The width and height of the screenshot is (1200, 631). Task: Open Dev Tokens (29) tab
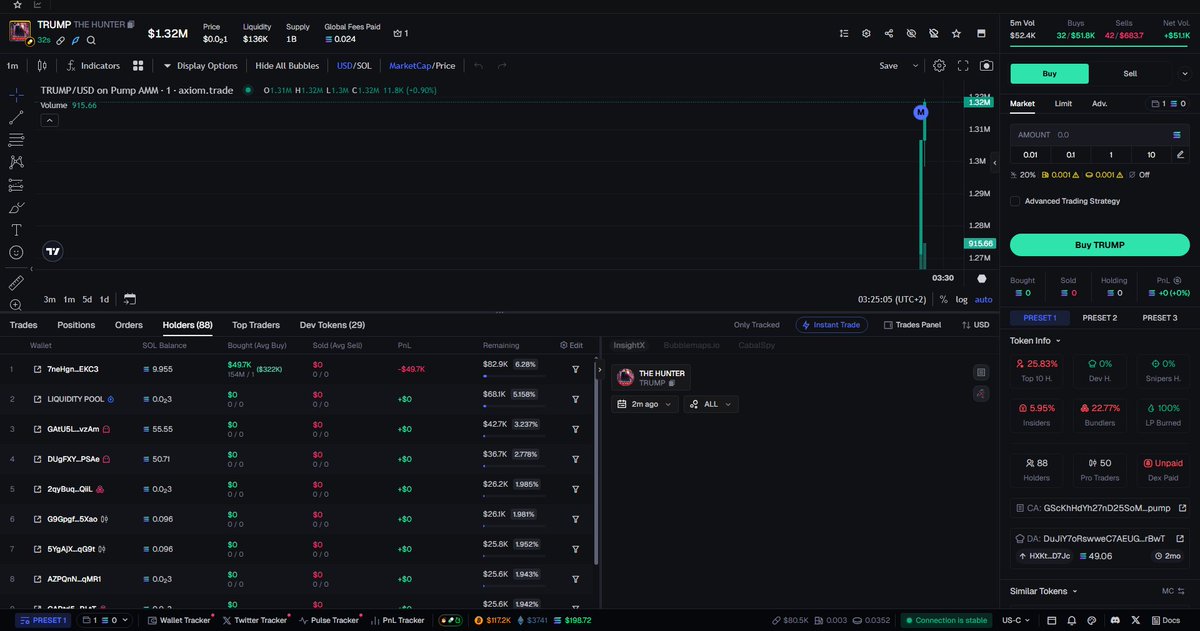tap(332, 325)
